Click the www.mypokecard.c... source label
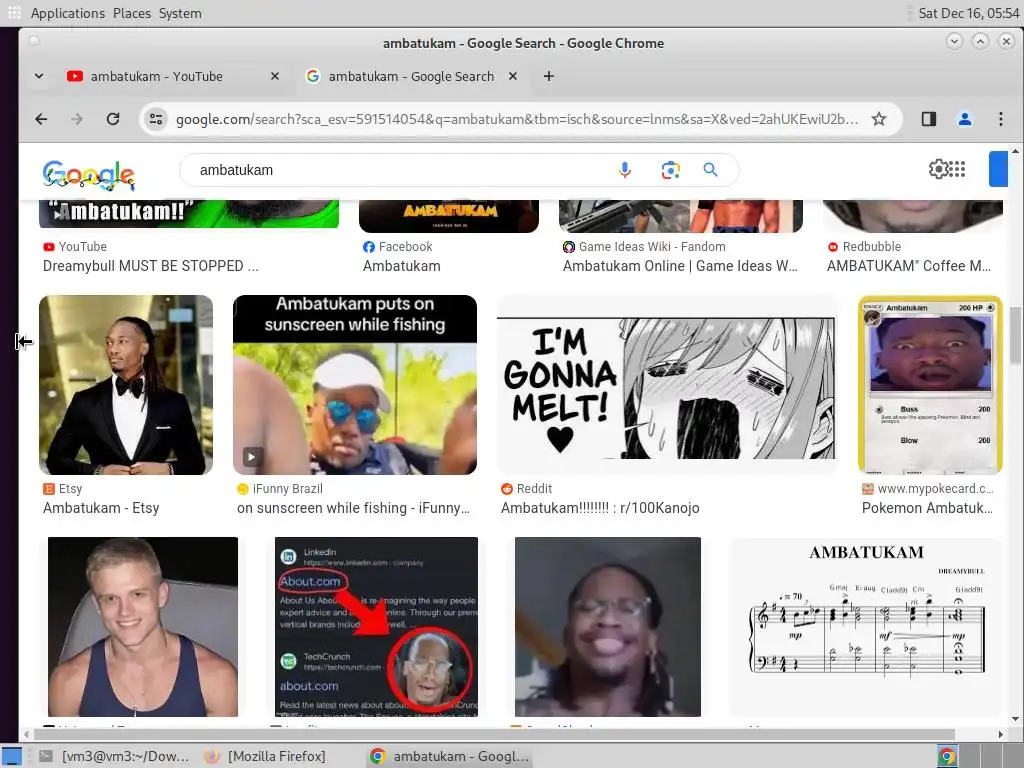Image resolution: width=1024 pixels, height=768 pixels. pyautogui.click(x=935, y=488)
